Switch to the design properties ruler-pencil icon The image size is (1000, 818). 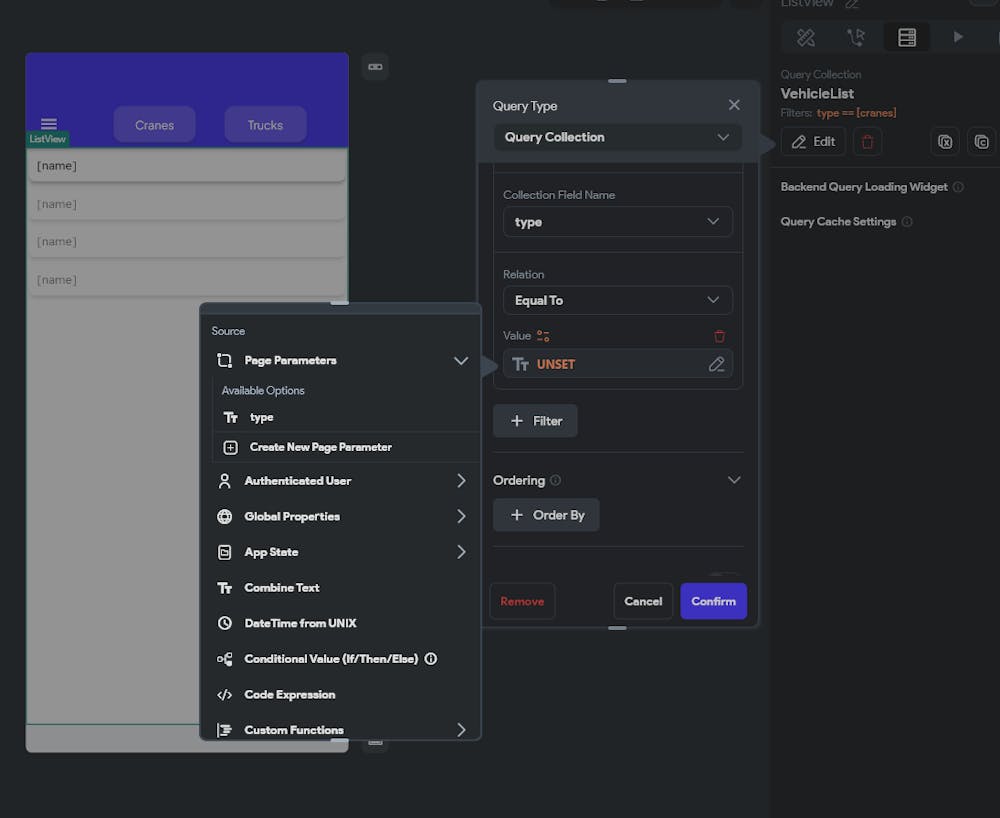[806, 37]
